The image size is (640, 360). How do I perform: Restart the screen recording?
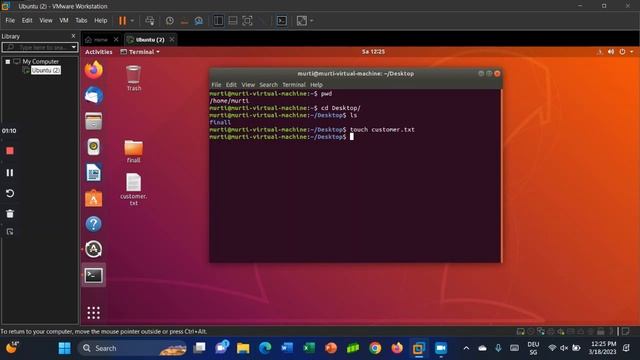point(10,193)
